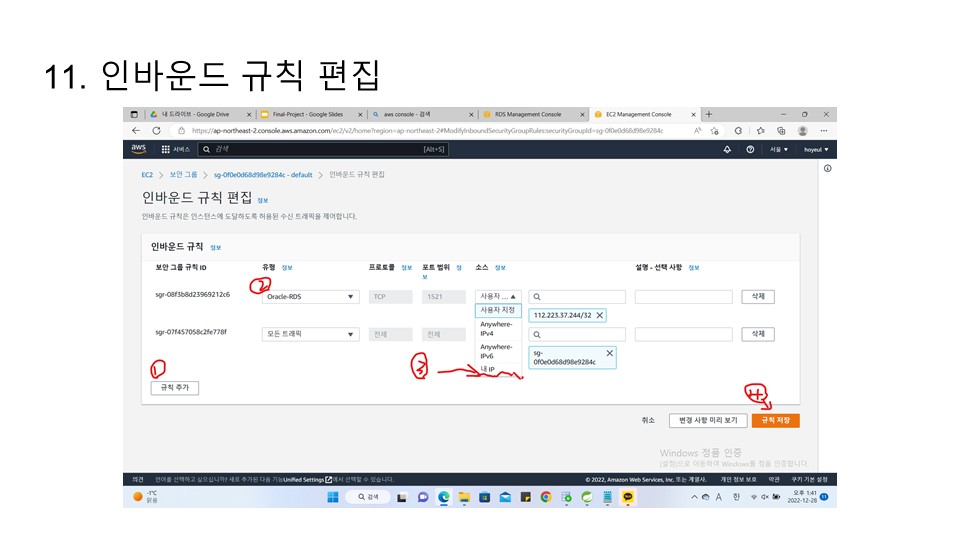Open 정보 link beside 소스 column
This screenshot has width=960, height=540.
coord(500,268)
